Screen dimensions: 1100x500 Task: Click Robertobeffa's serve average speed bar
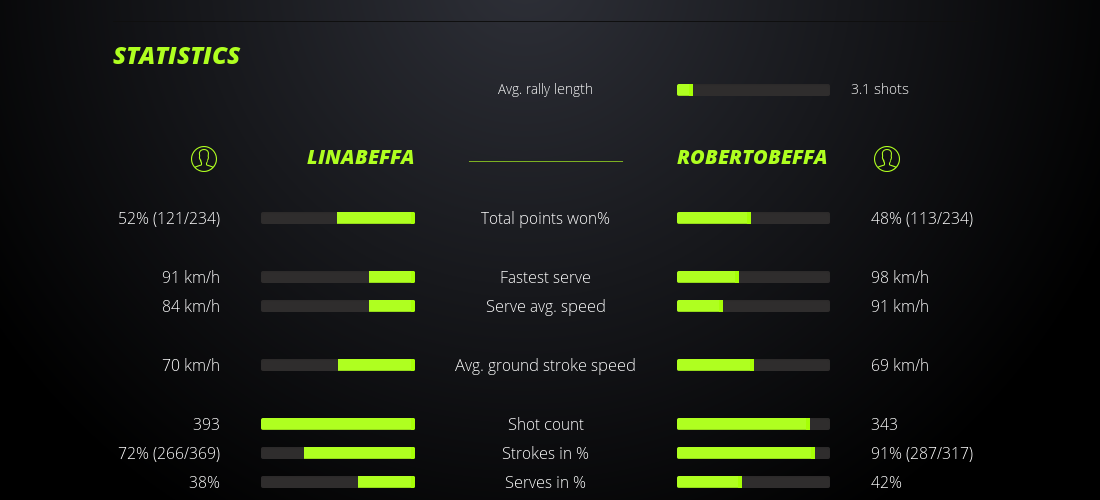click(753, 306)
